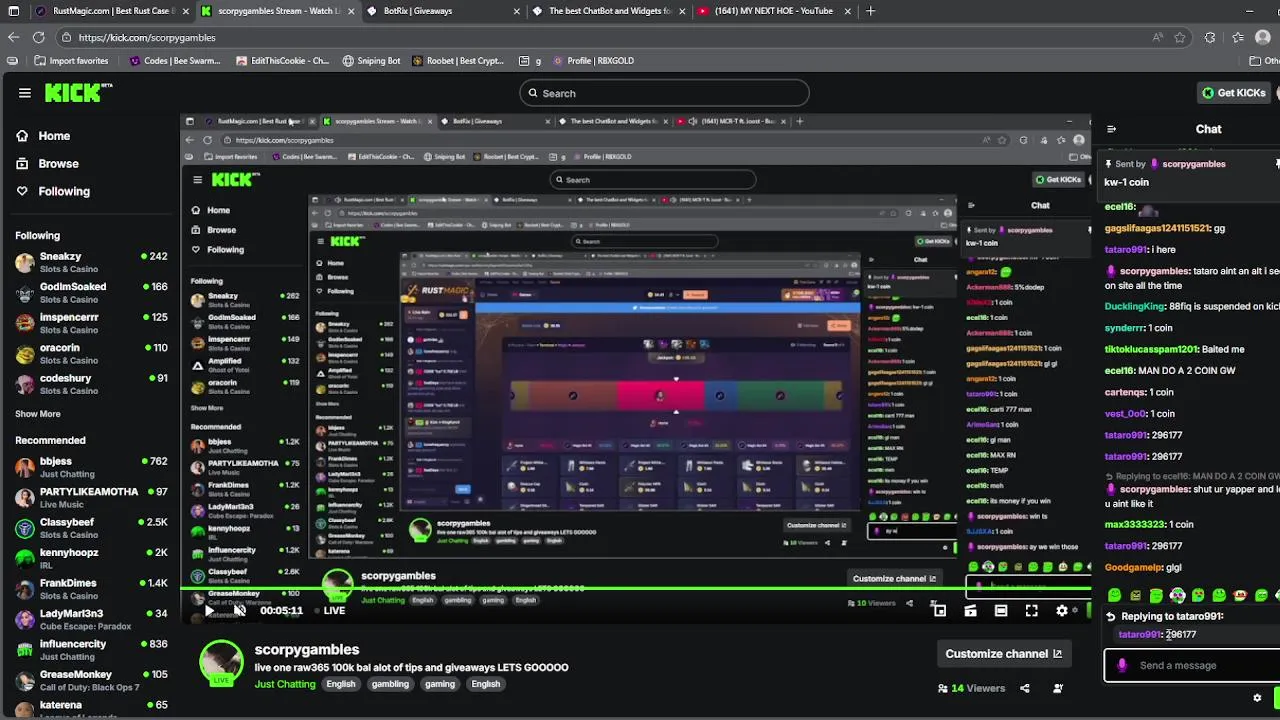Screen dimensions: 1280x720
Task: Click PARTYLIKEAMOTHA avatar icon
Action: (x=25, y=497)
